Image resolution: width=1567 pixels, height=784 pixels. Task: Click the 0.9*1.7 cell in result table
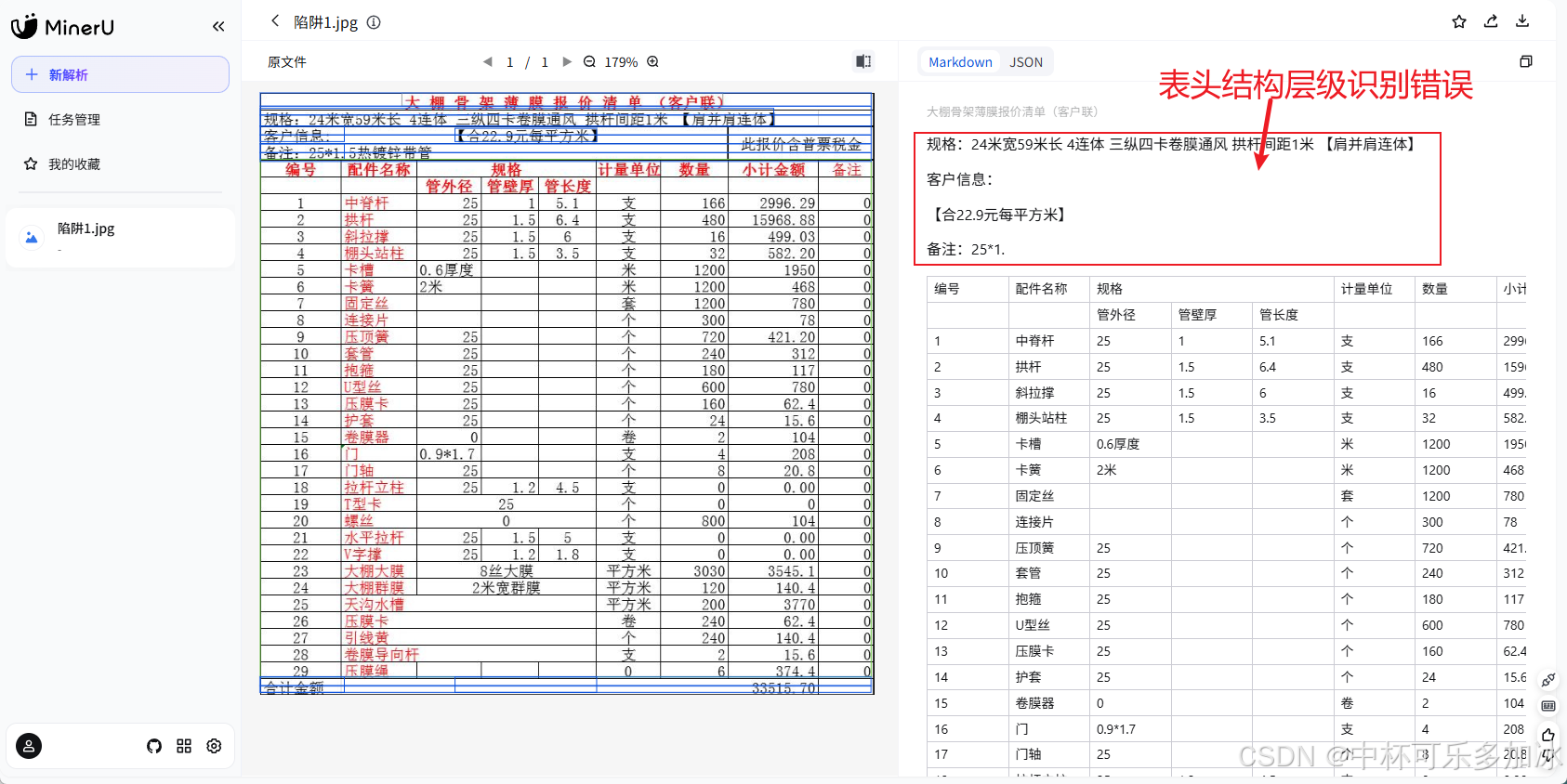tap(1130, 729)
